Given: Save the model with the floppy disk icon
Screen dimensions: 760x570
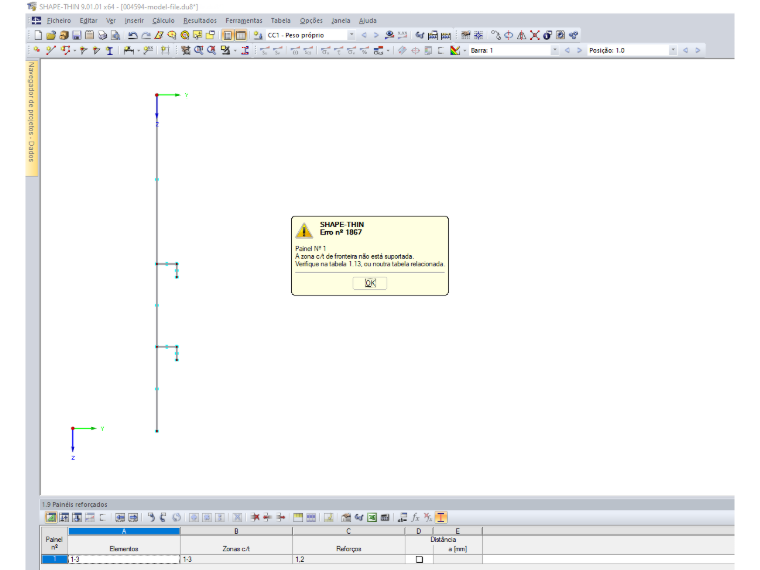Looking at the screenshot, I should click(x=77, y=35).
